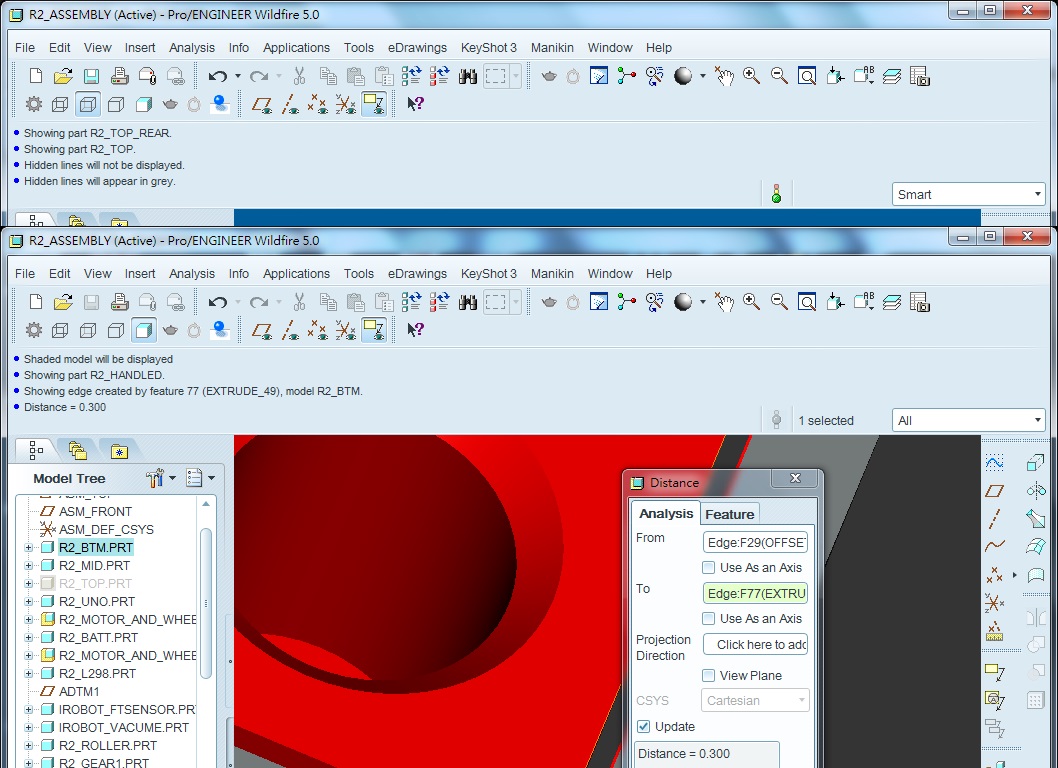This screenshot has height=768, width=1058.
Task: Open a file in front window toolbar
Action: [63, 302]
